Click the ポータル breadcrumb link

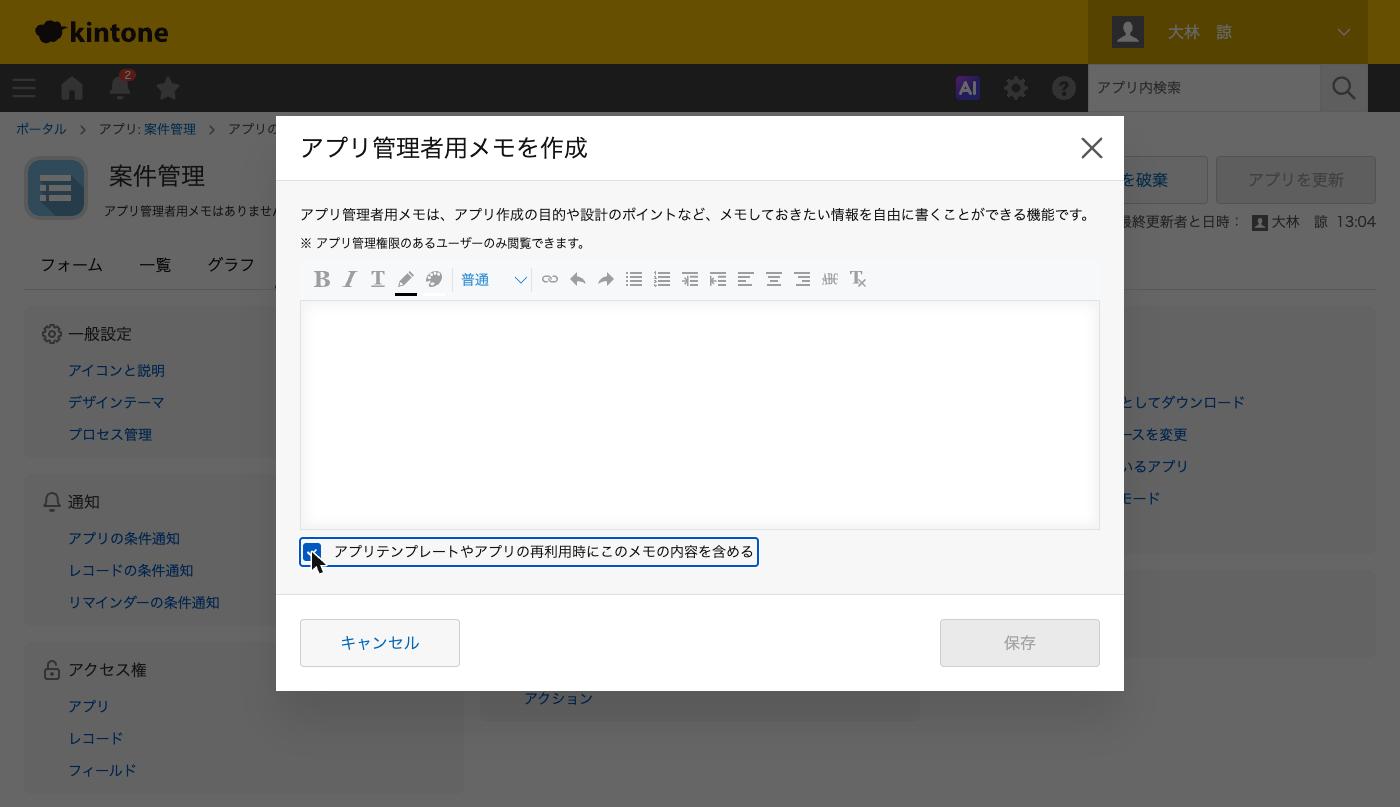click(x=41, y=129)
